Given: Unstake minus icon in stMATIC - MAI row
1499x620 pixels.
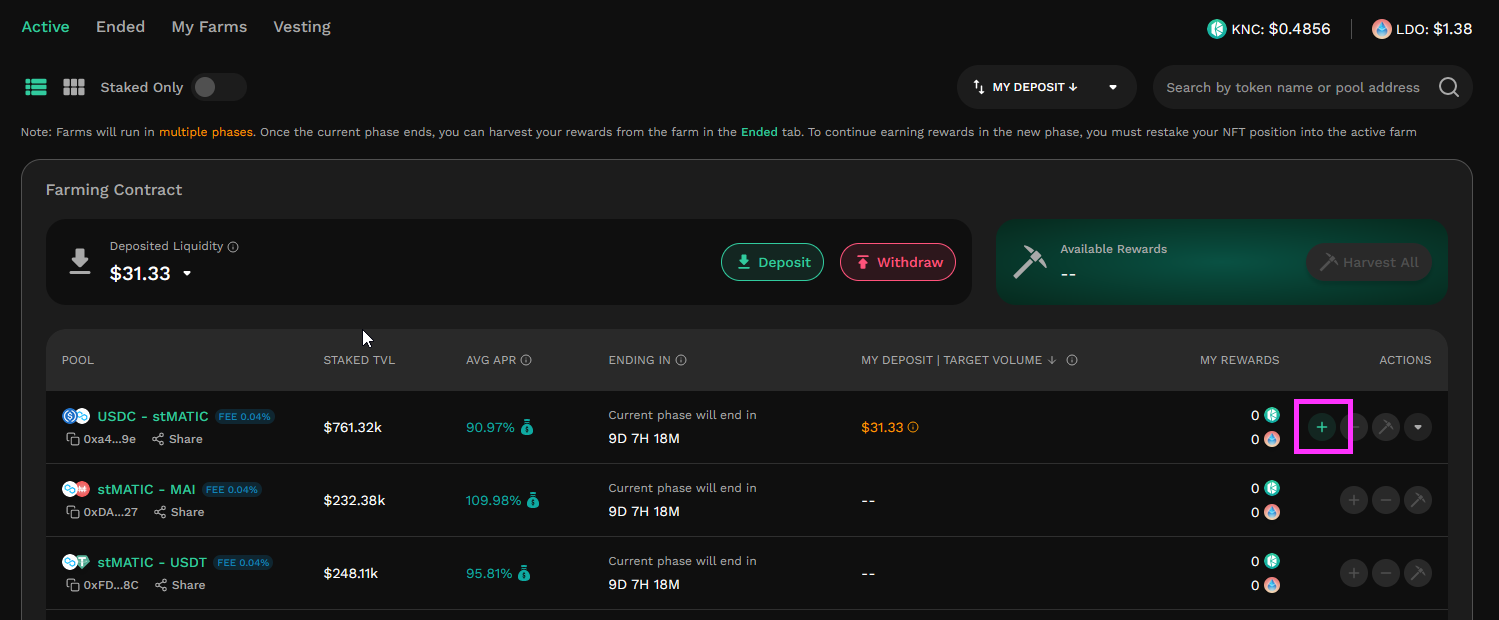Looking at the screenshot, I should tap(1385, 500).
